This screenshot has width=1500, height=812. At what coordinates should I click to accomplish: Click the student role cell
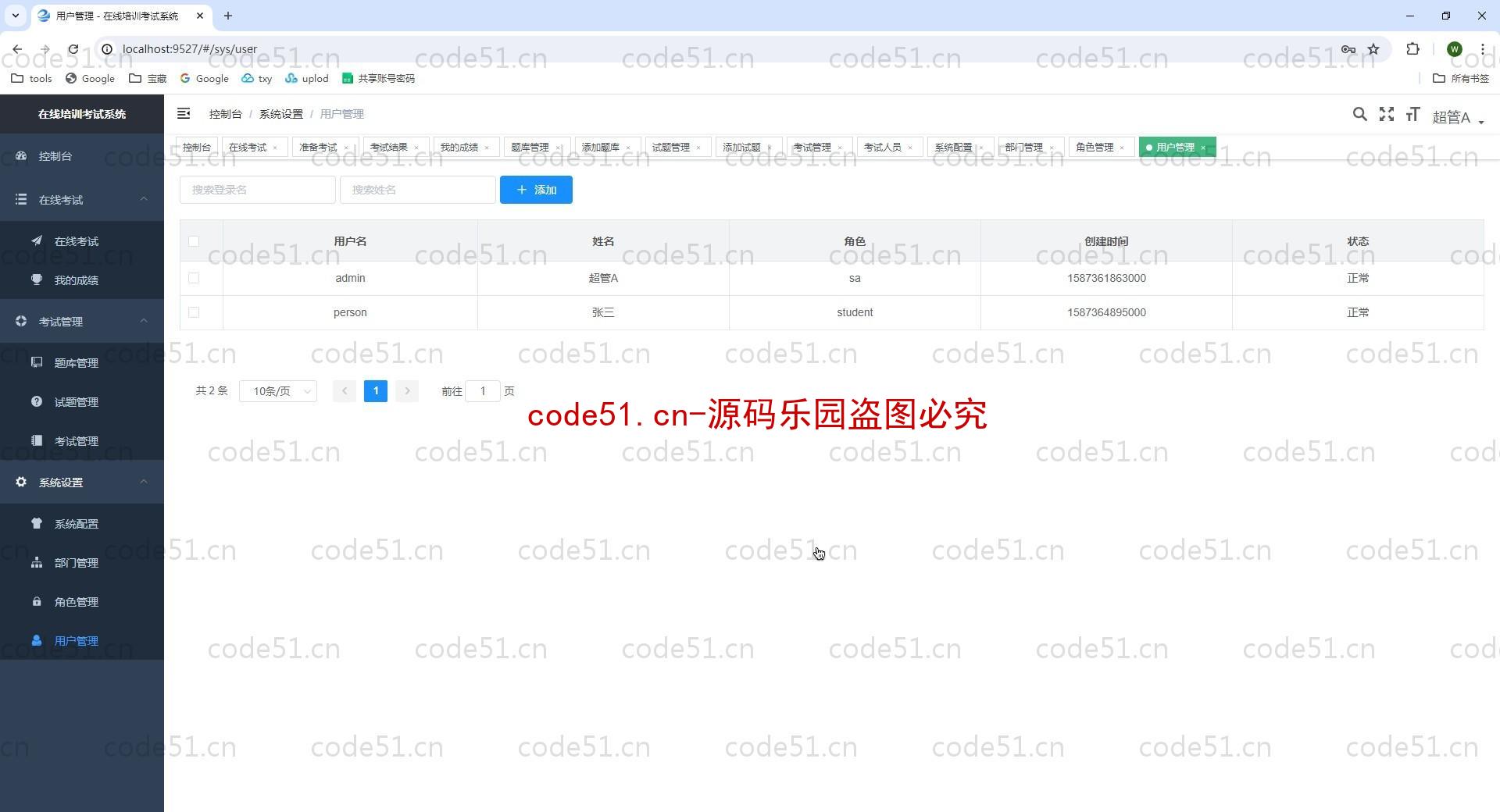855,312
